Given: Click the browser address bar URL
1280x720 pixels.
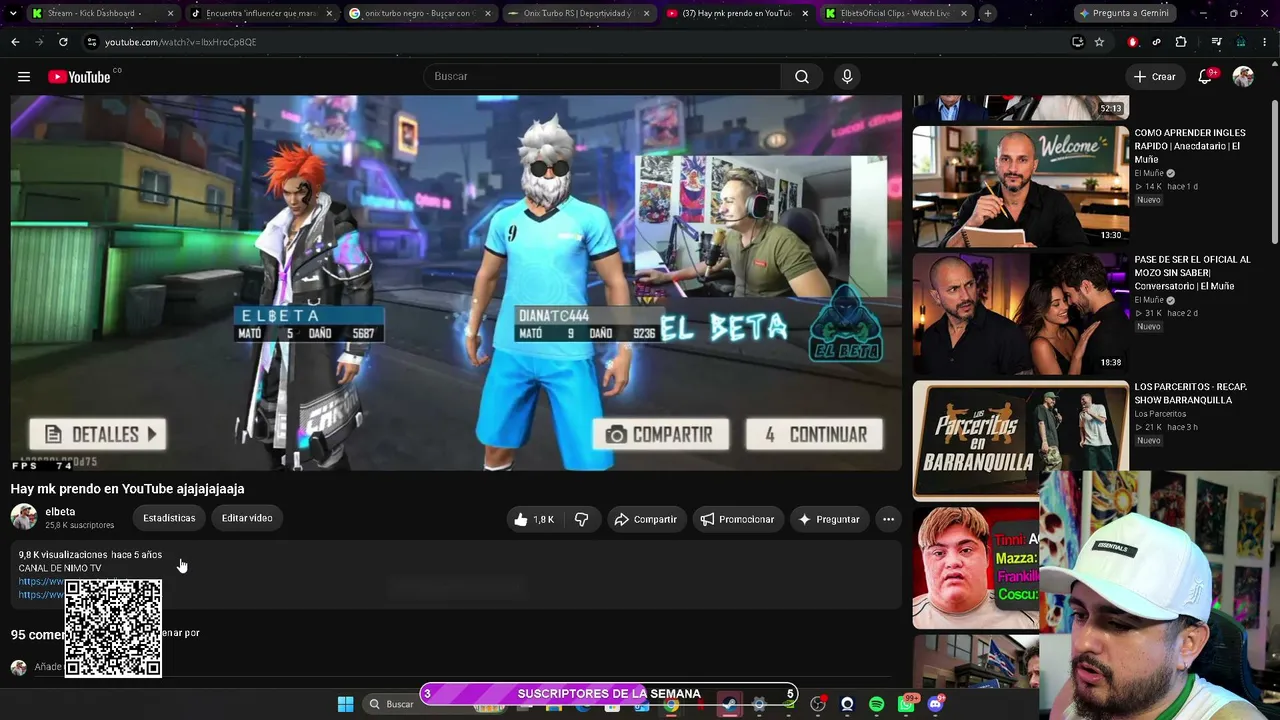Looking at the screenshot, I should pyautogui.click(x=181, y=42).
